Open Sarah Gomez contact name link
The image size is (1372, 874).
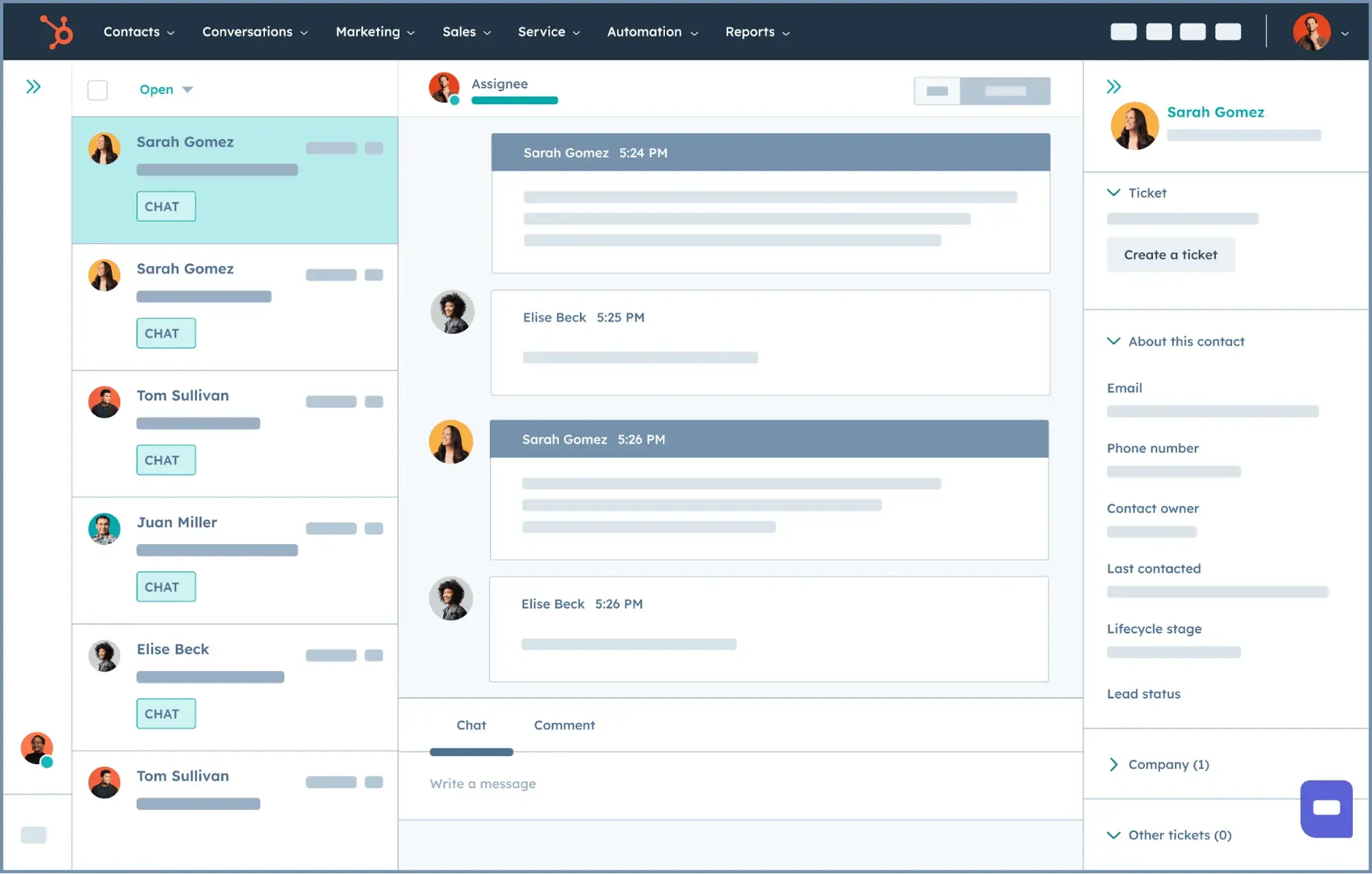coord(1215,112)
